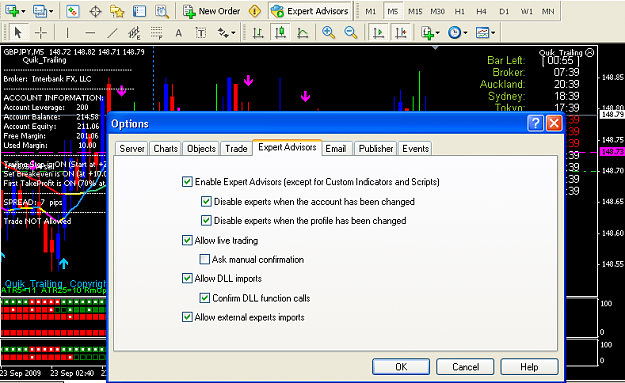Switch timeframe to M15
625x383 pixels.
[x=415, y=12]
